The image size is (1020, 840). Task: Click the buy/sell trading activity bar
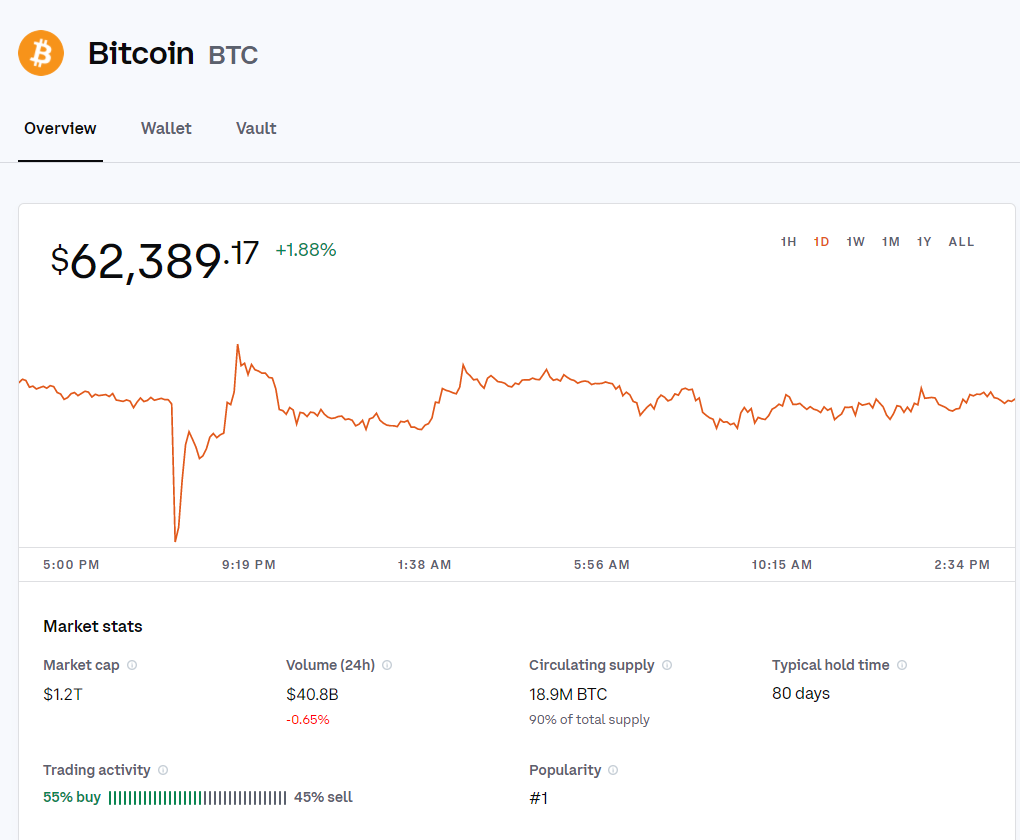197,798
